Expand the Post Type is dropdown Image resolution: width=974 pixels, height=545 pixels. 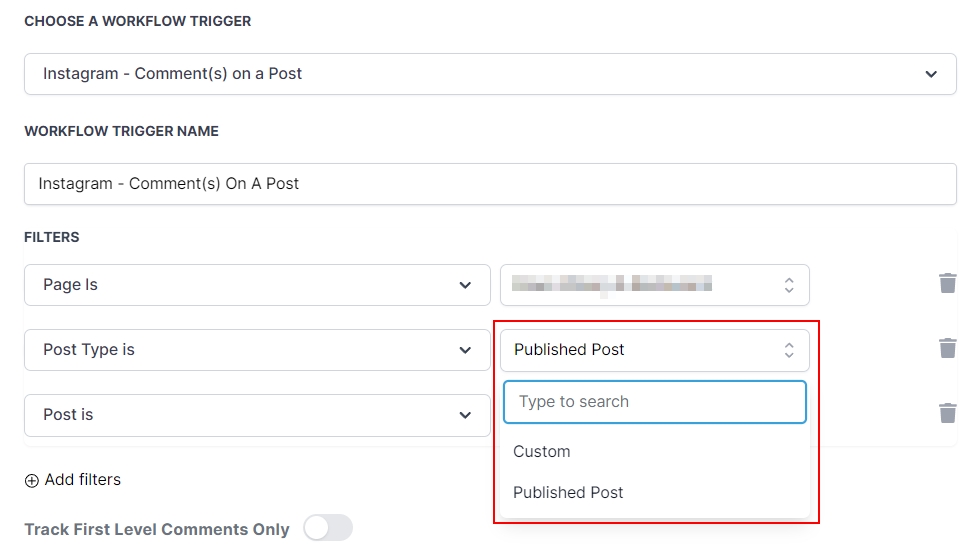[x=257, y=350]
